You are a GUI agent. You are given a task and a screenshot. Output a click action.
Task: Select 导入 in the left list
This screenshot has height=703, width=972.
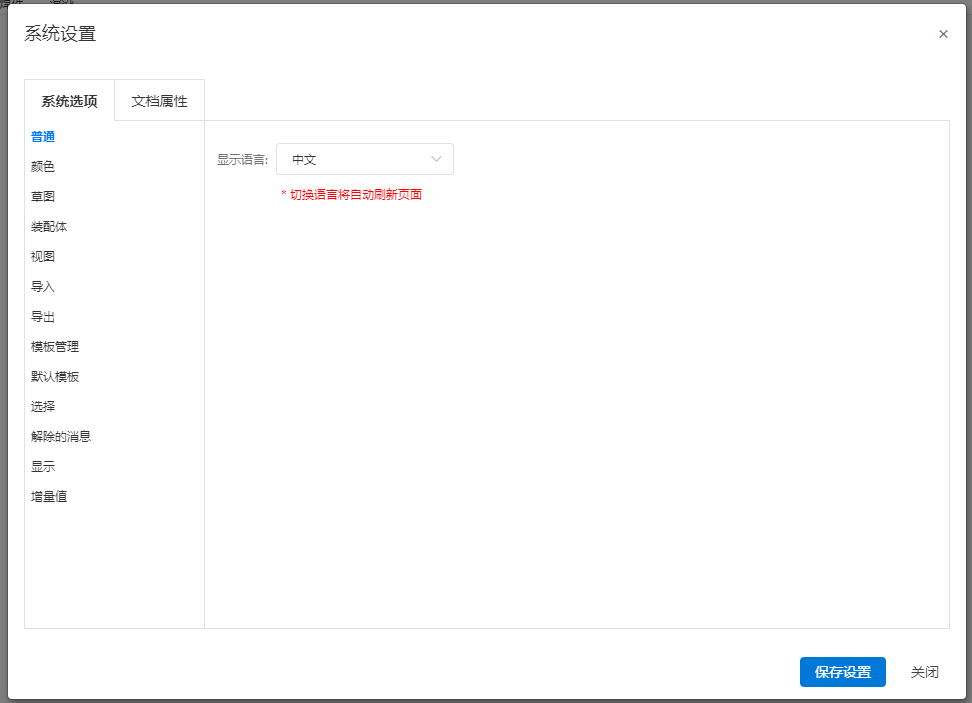(x=43, y=287)
